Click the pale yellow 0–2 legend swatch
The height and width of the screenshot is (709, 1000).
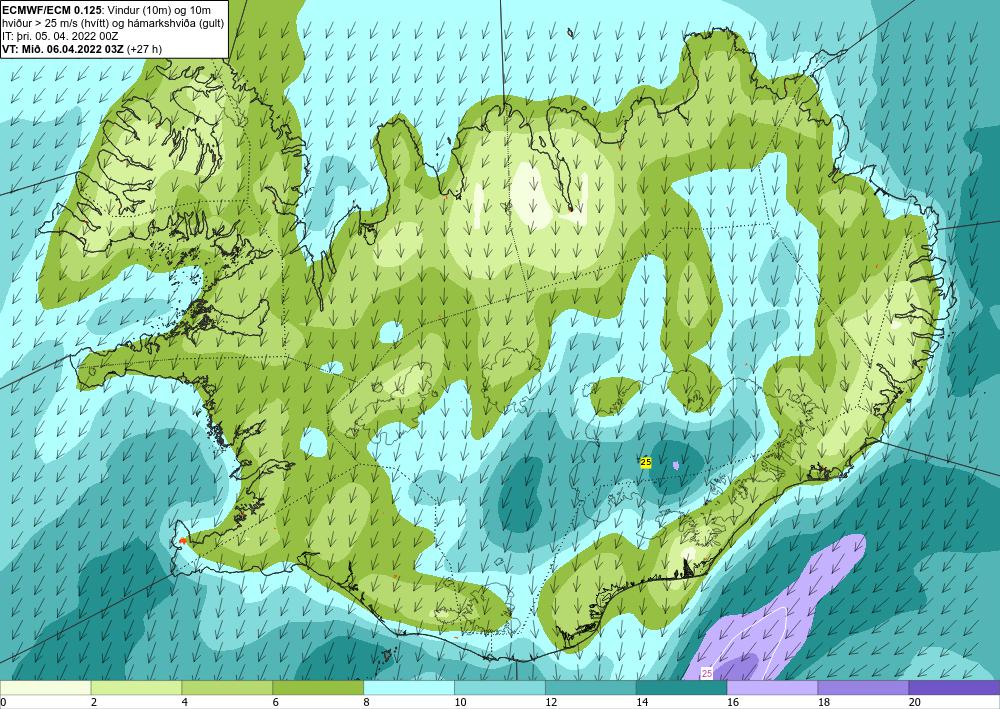click(45, 688)
